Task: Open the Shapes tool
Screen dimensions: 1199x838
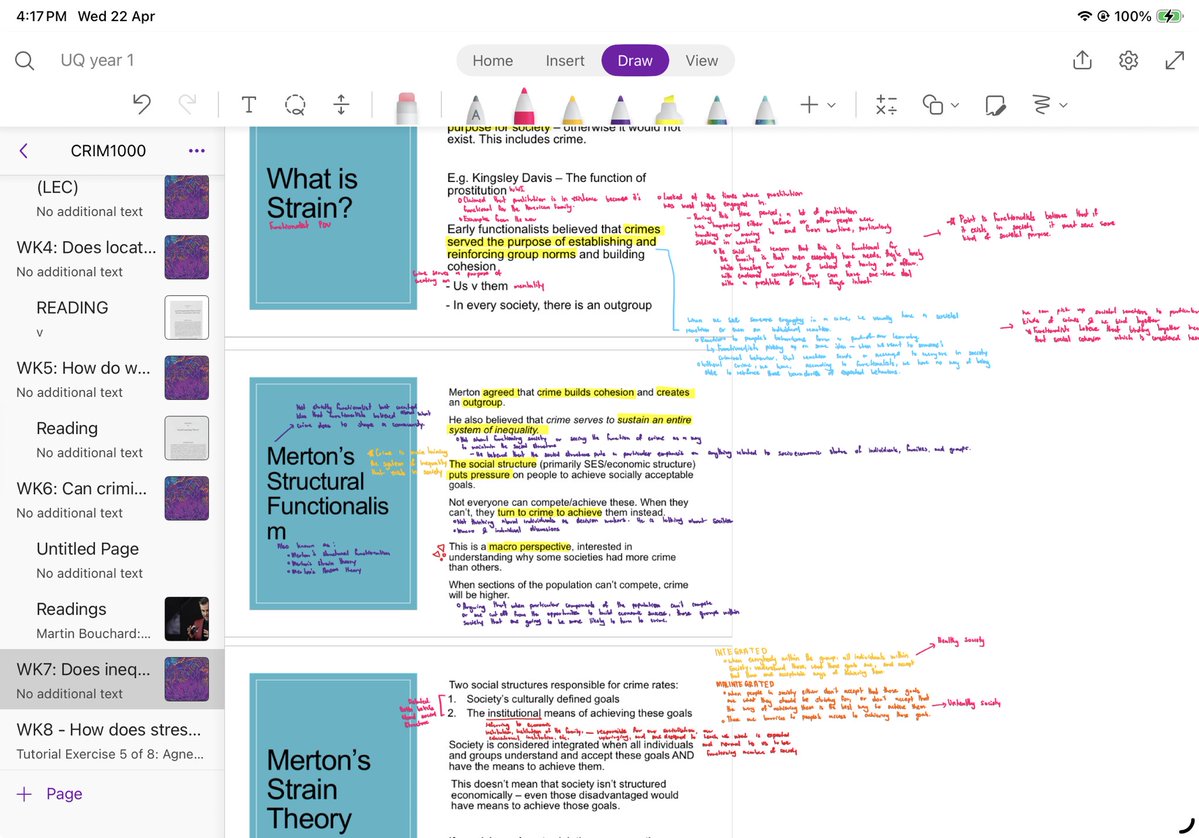Action: (x=933, y=105)
